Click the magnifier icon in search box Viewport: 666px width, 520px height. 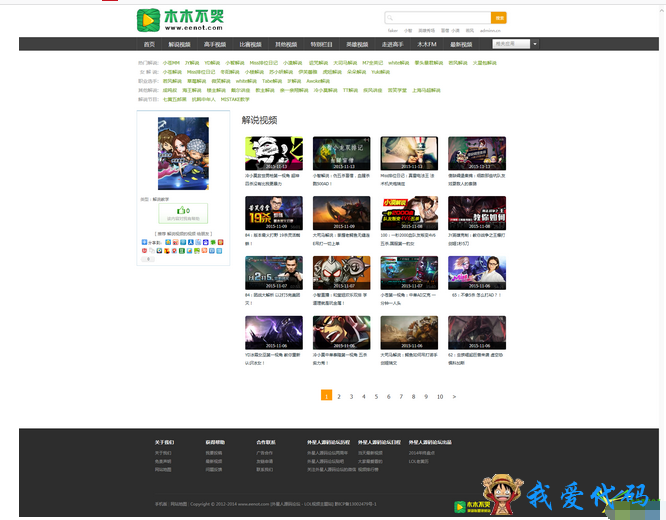pos(390,18)
